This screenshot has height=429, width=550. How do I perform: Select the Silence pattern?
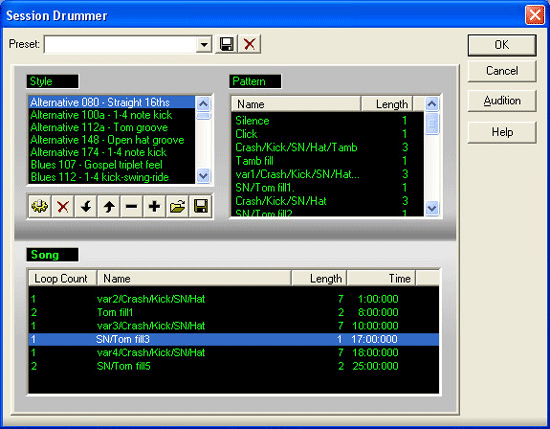(328, 121)
